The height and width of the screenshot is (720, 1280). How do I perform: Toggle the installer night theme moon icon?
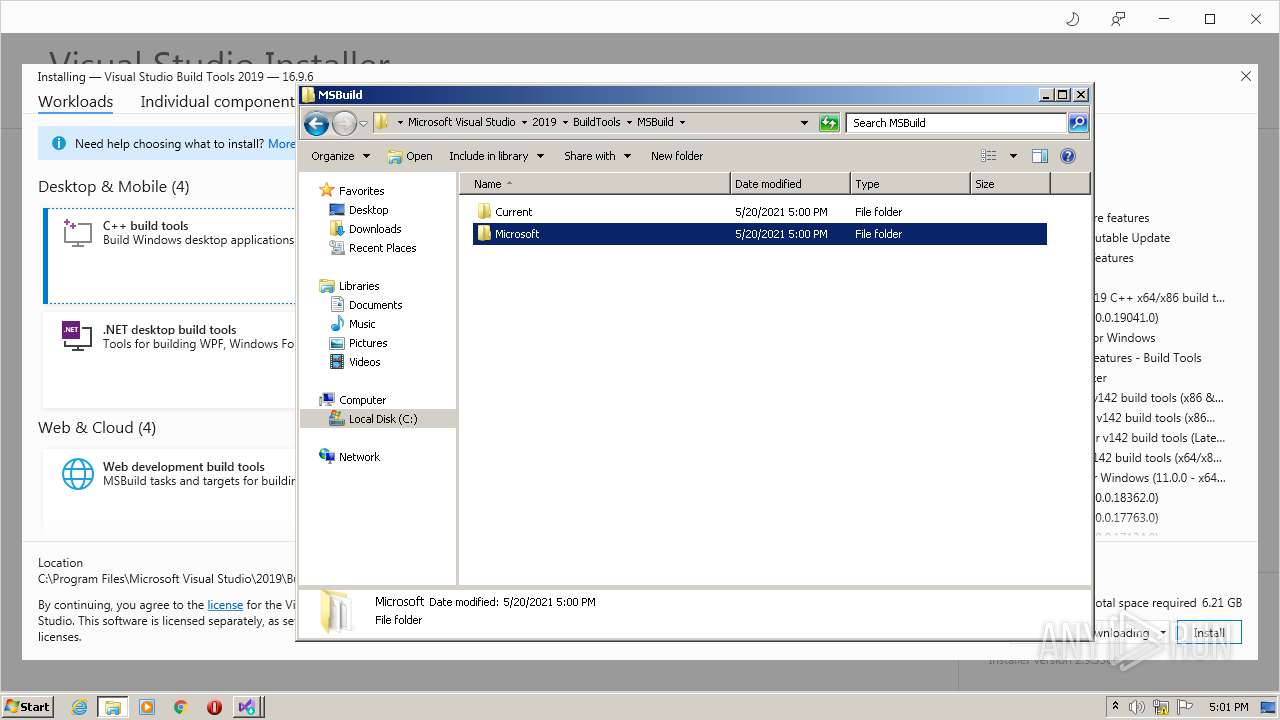click(x=1073, y=19)
